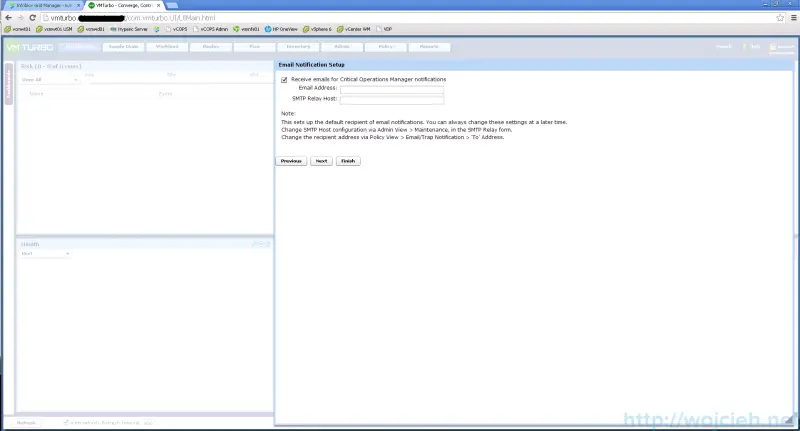Focus the SMTP Relay Host field
The image size is (800, 431).
pos(392,100)
